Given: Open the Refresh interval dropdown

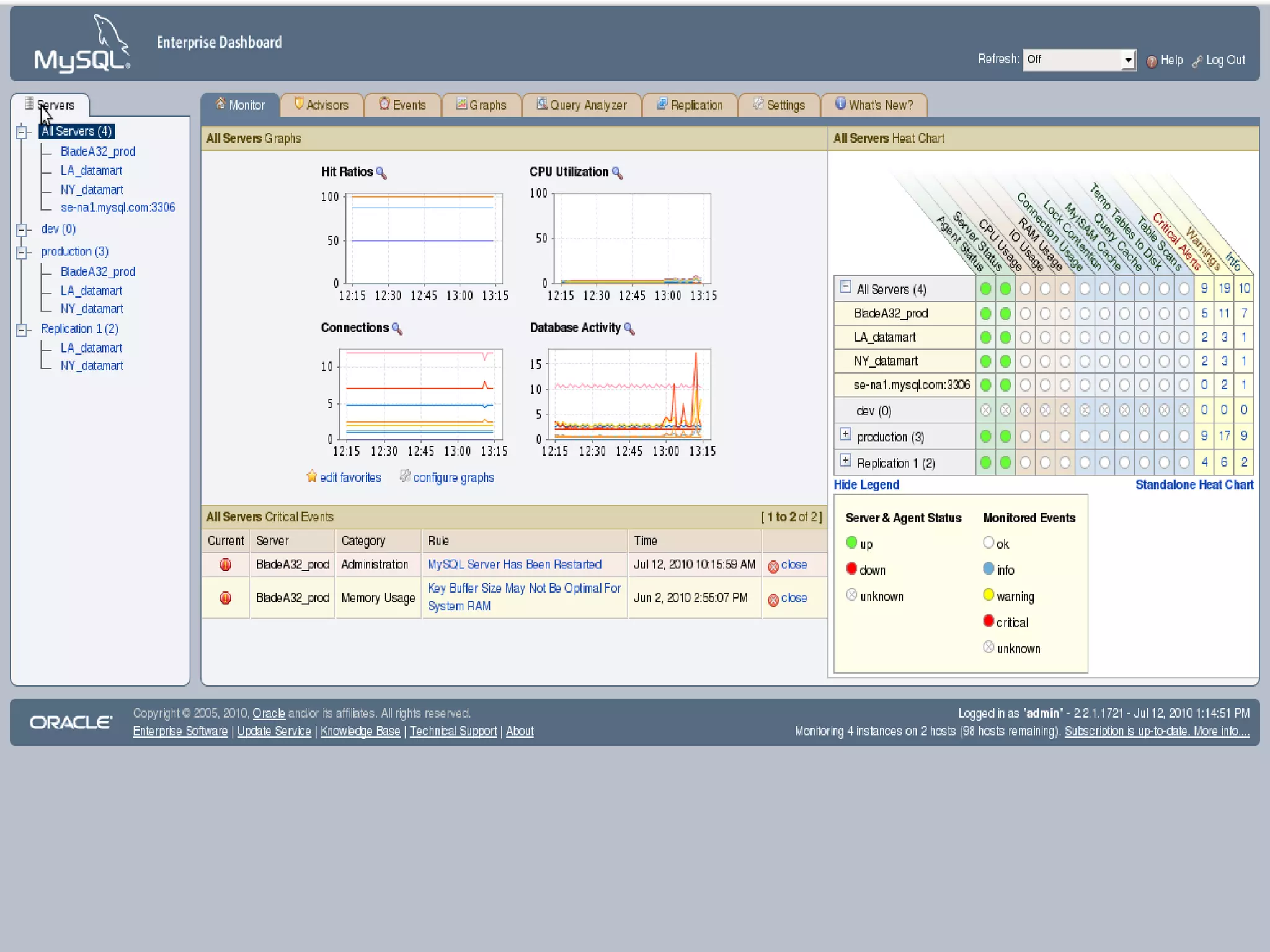Looking at the screenshot, I should point(1128,60).
